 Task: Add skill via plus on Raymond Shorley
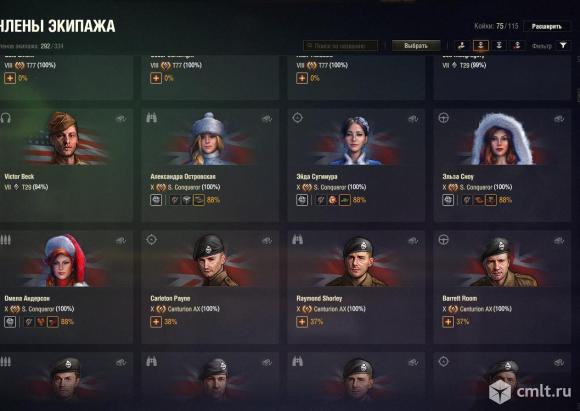click(302, 322)
